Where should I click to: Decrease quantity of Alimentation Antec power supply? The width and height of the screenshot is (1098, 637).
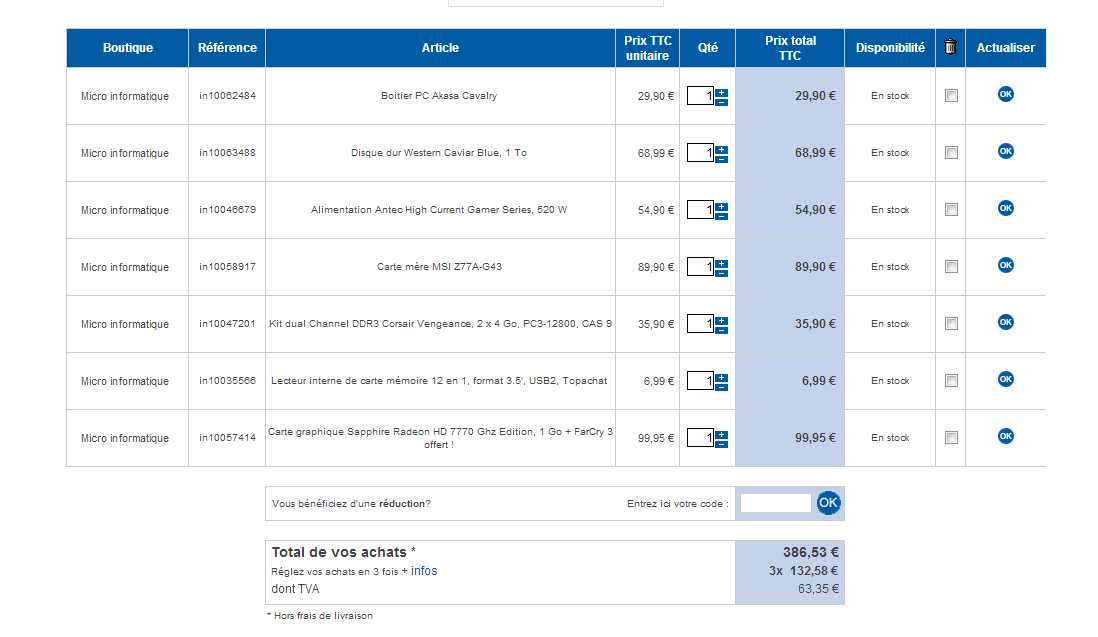point(722,215)
